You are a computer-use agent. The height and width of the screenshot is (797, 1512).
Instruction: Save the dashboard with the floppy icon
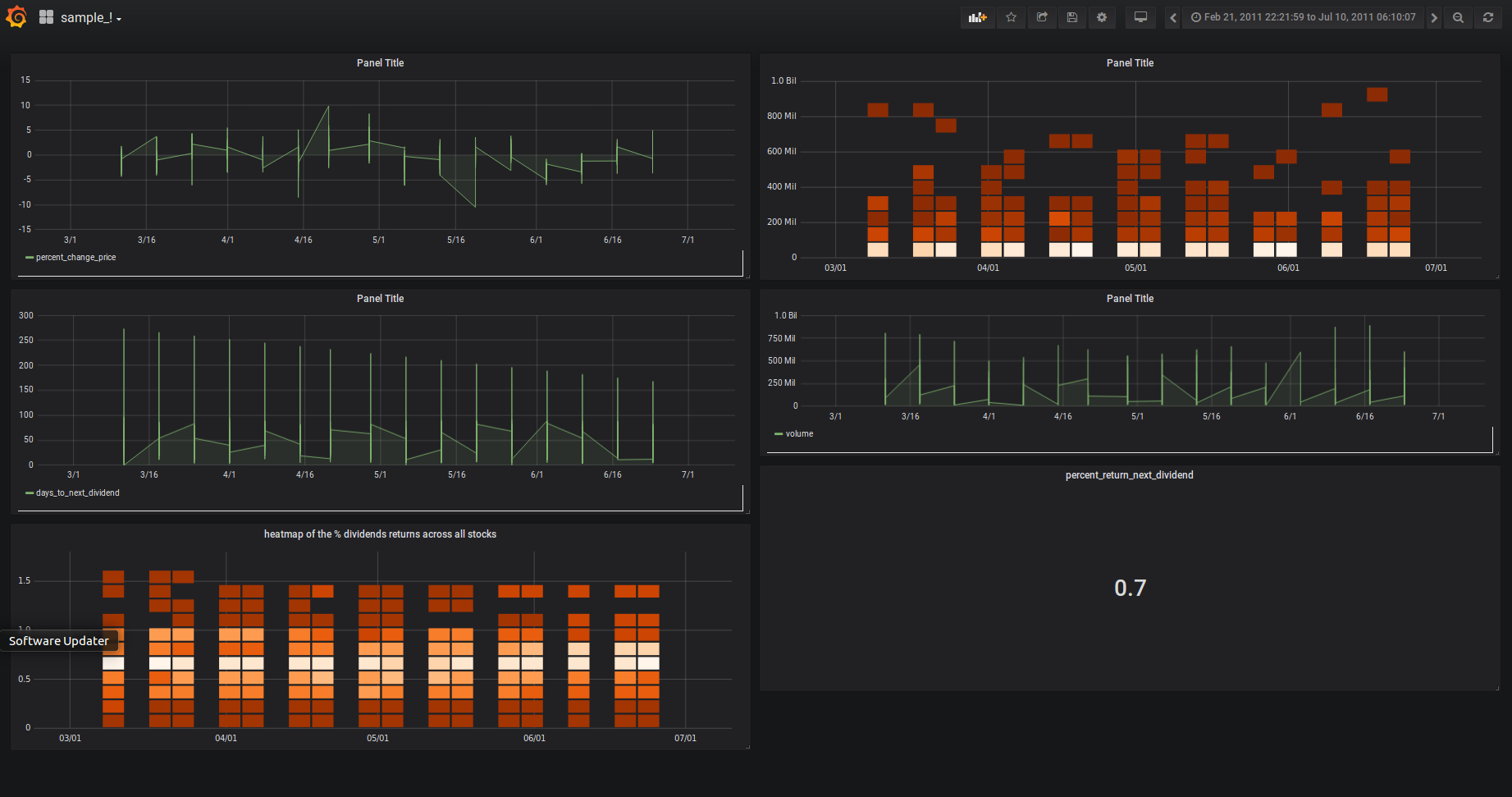click(1072, 17)
